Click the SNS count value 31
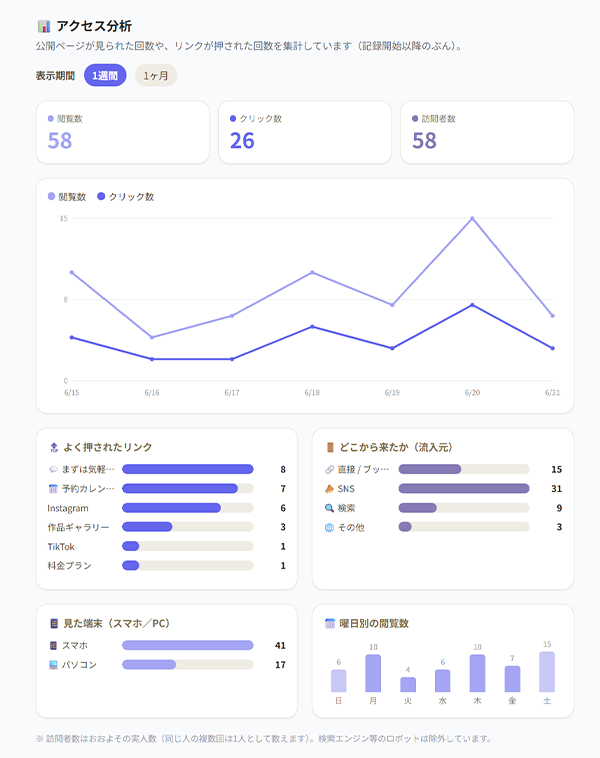This screenshot has height=758, width=600. click(x=556, y=489)
